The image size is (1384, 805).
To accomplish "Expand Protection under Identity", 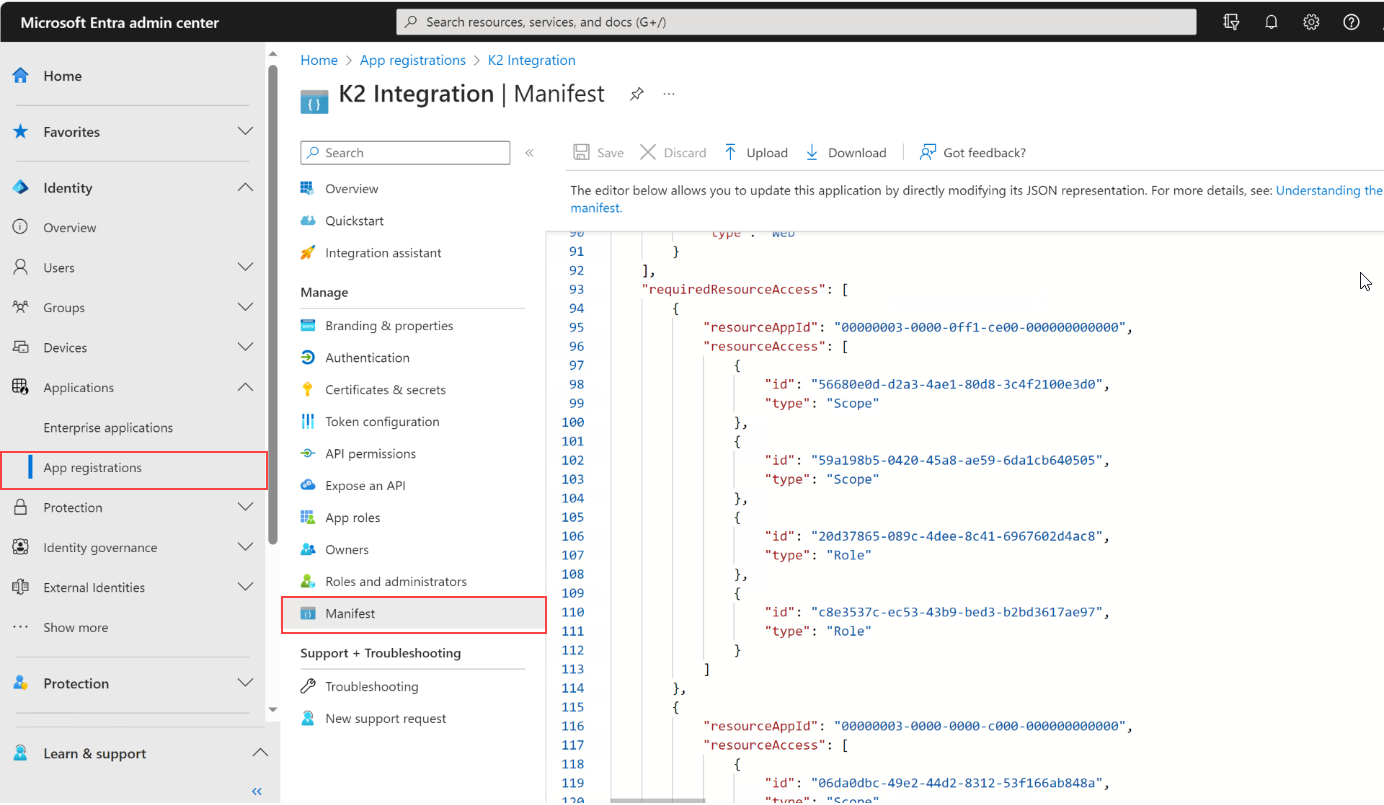I will point(245,508).
